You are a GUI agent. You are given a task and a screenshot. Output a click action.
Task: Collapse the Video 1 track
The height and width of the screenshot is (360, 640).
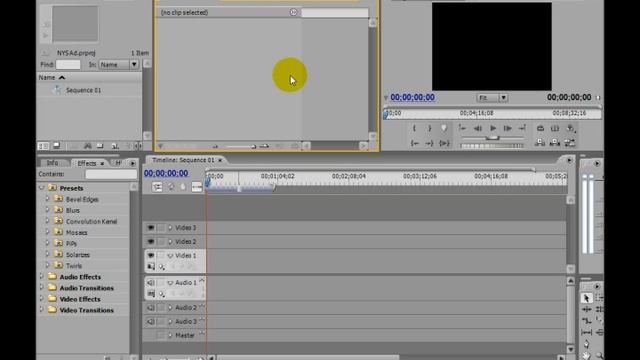(x=170, y=256)
